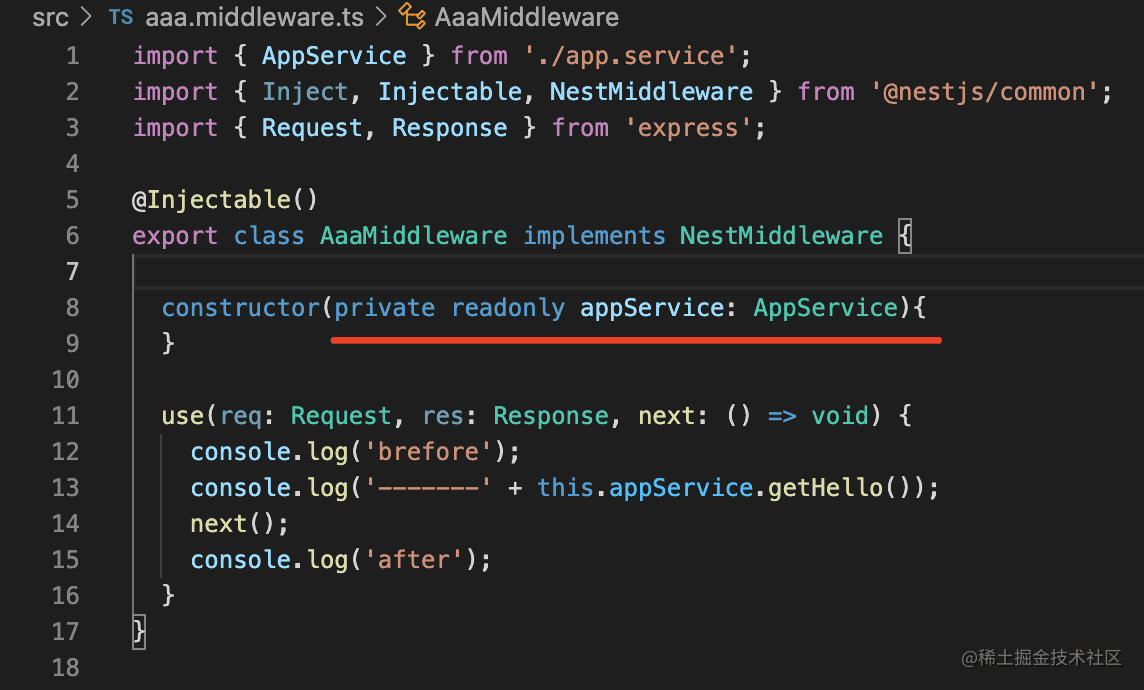Click the class symbol icon before AaaMiddleware
The image size is (1144, 690).
[412, 17]
